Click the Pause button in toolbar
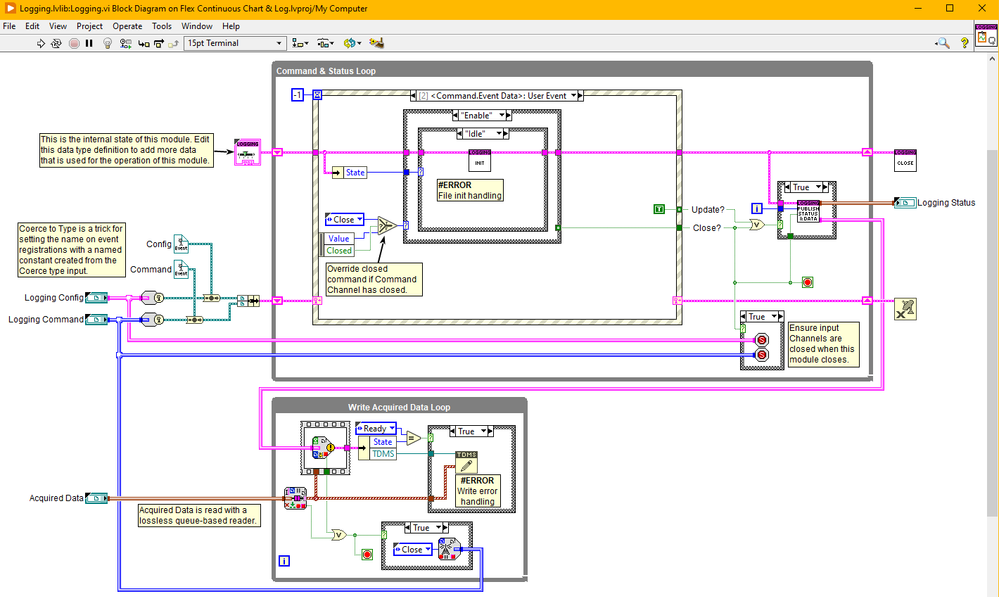The height and width of the screenshot is (597, 999). tap(89, 43)
